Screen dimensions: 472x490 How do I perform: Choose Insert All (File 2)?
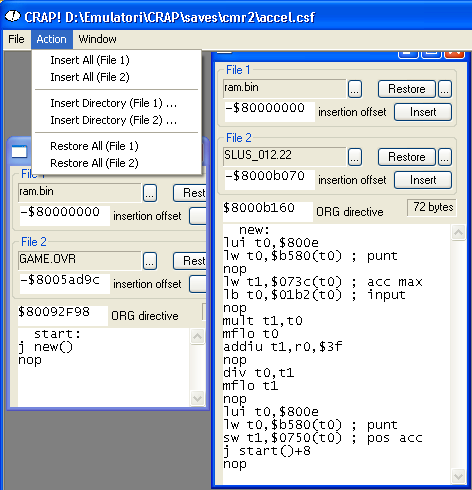[90, 77]
